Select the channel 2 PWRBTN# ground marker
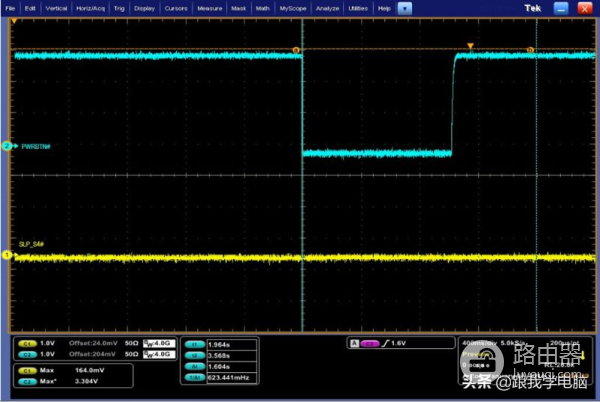This screenshot has width=600, height=402. (7, 146)
